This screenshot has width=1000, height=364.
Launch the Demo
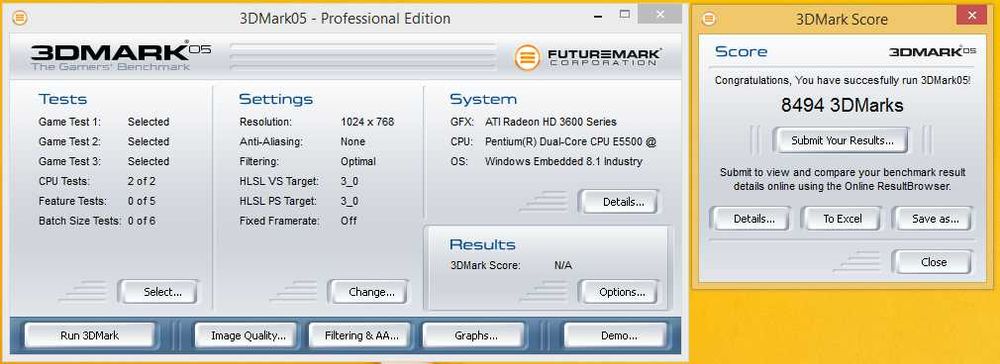tap(615, 335)
